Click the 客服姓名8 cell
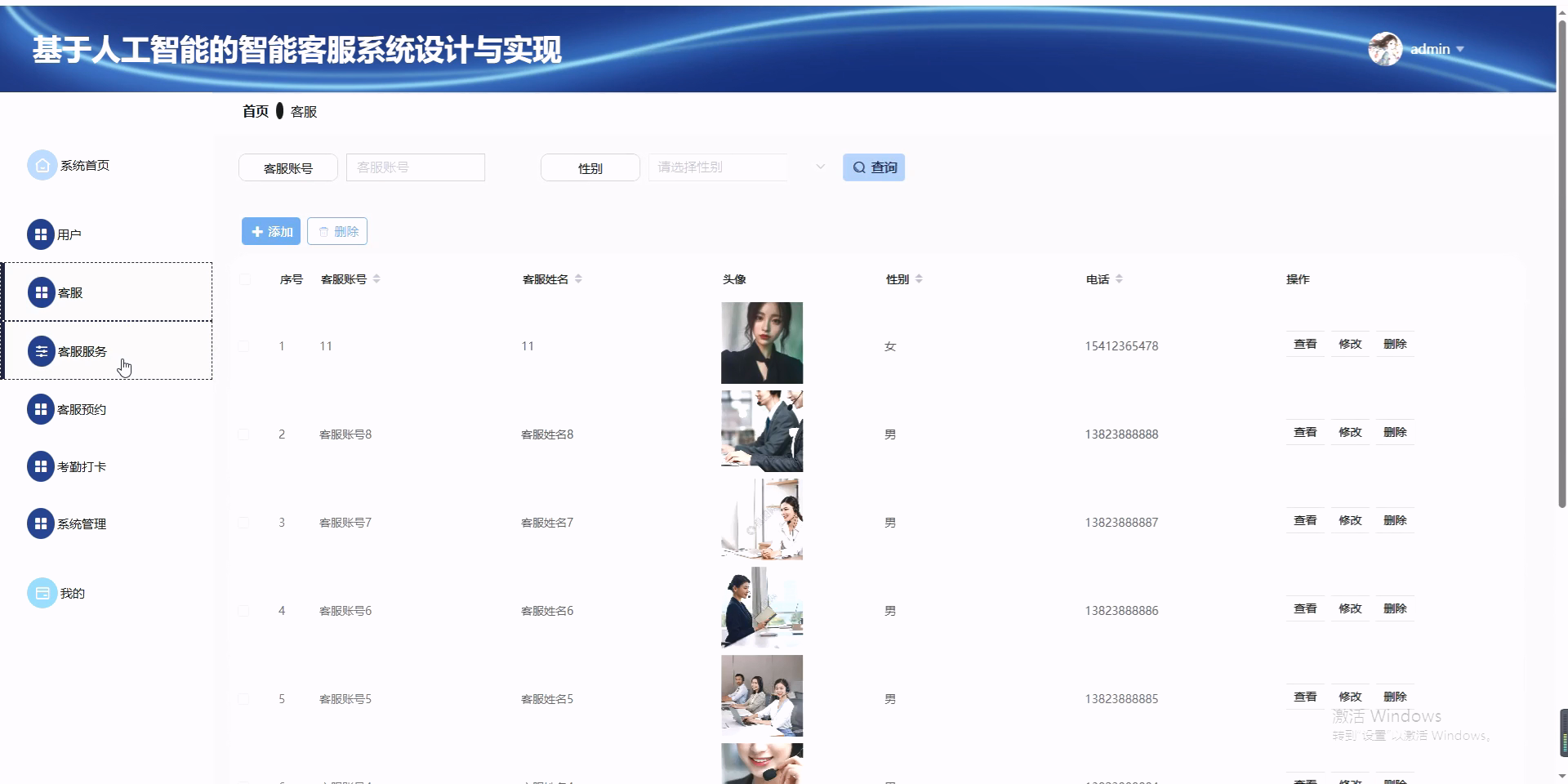 (547, 434)
